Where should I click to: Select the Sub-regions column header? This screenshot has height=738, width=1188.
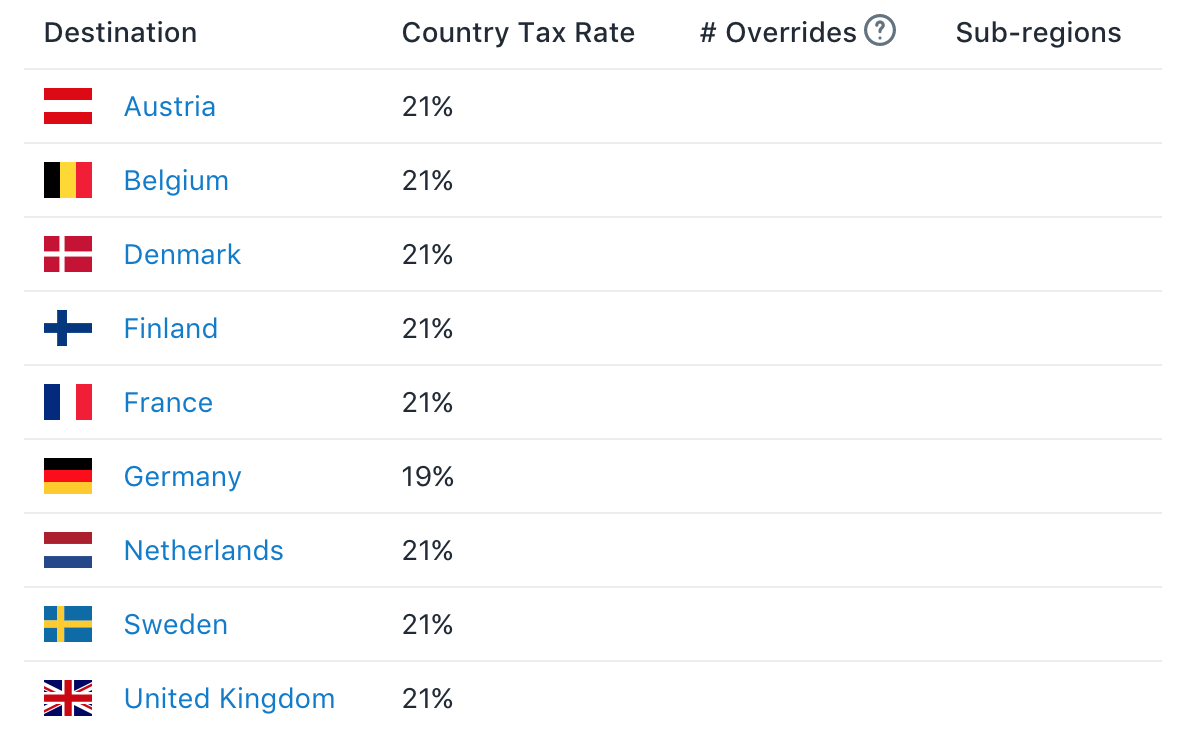[x=1038, y=32]
